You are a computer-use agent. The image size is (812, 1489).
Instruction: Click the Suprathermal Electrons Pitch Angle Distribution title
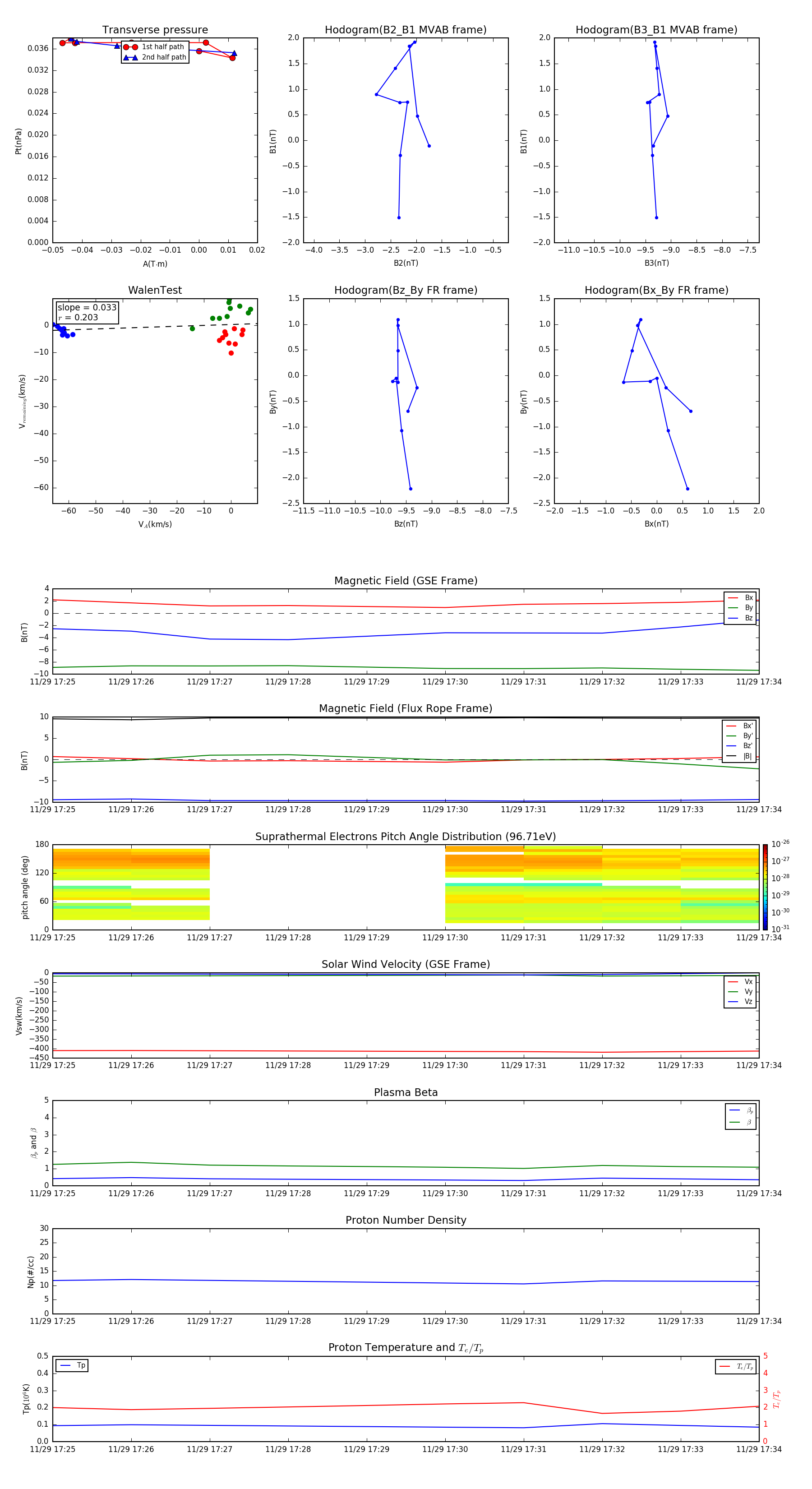pos(406,837)
